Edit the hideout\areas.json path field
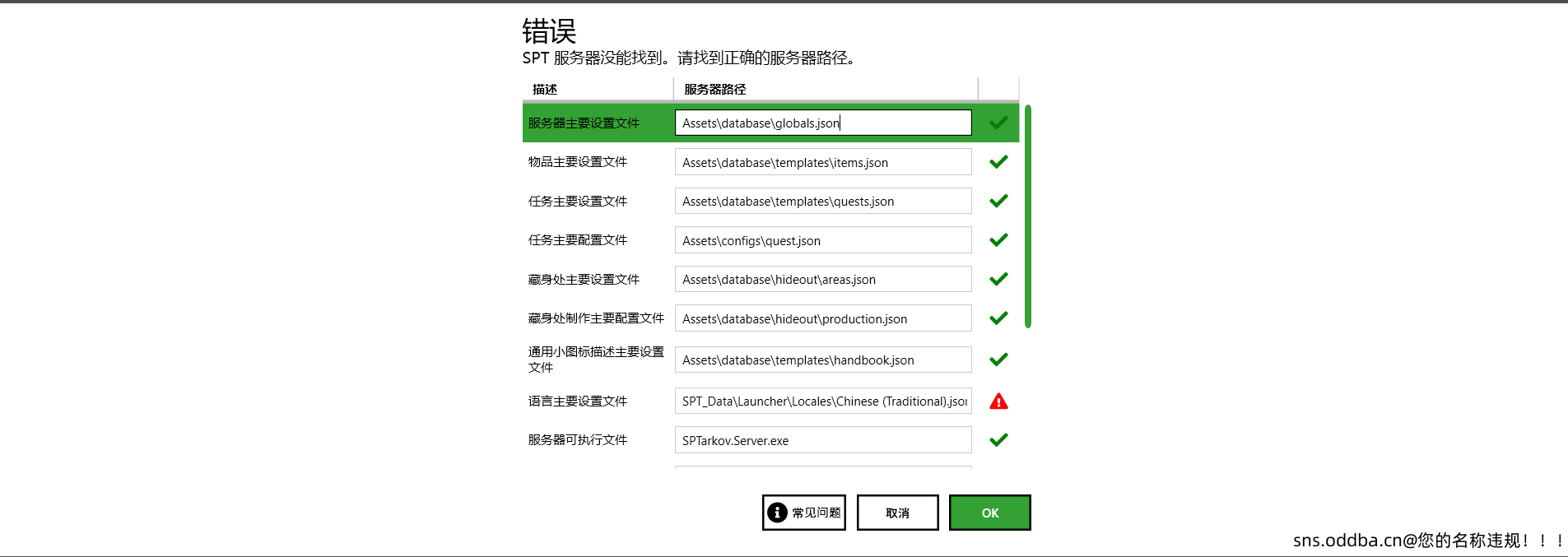This screenshot has height=557, width=1568. 823,279
